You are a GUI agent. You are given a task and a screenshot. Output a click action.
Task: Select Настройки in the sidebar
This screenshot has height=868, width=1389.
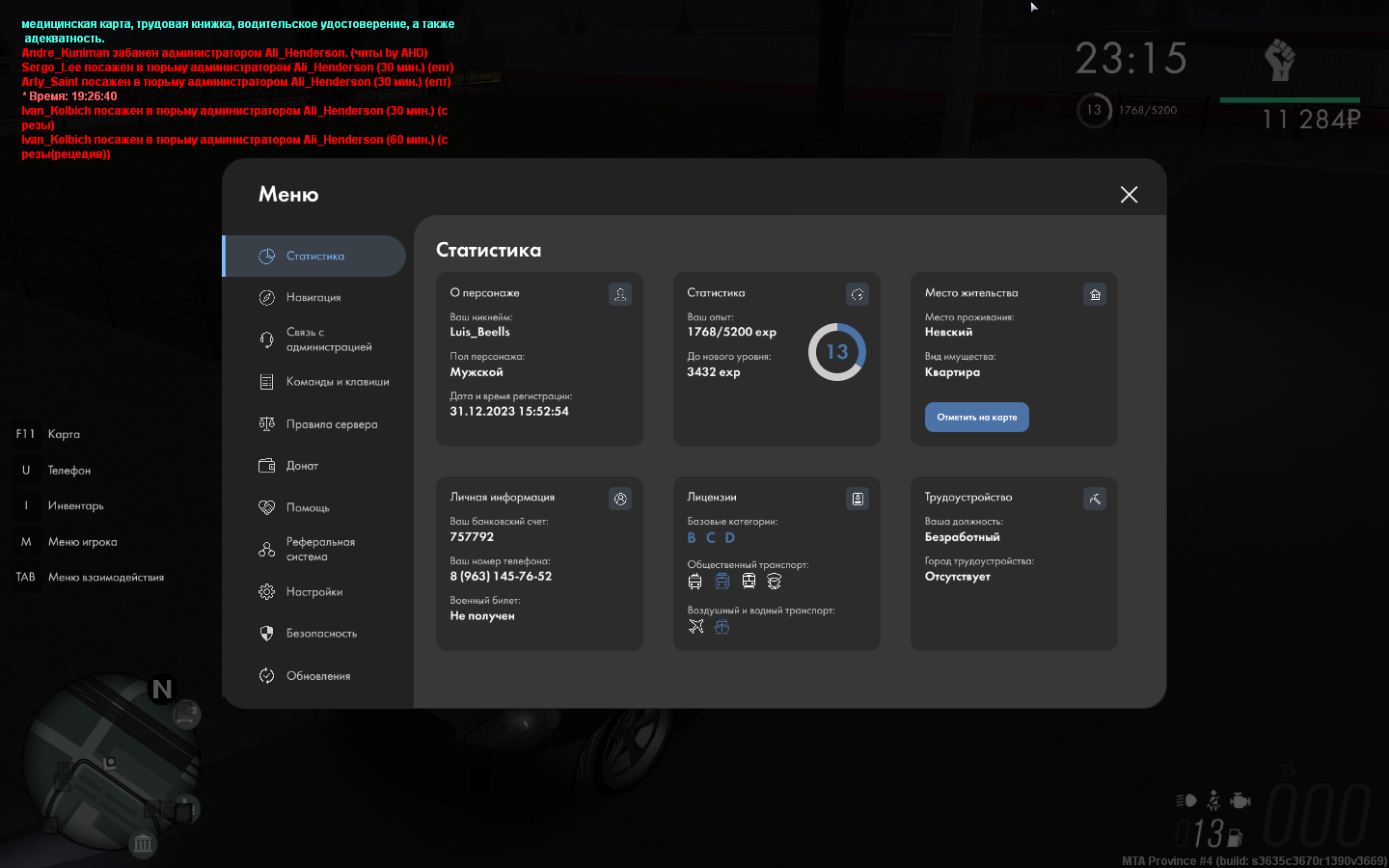click(313, 592)
